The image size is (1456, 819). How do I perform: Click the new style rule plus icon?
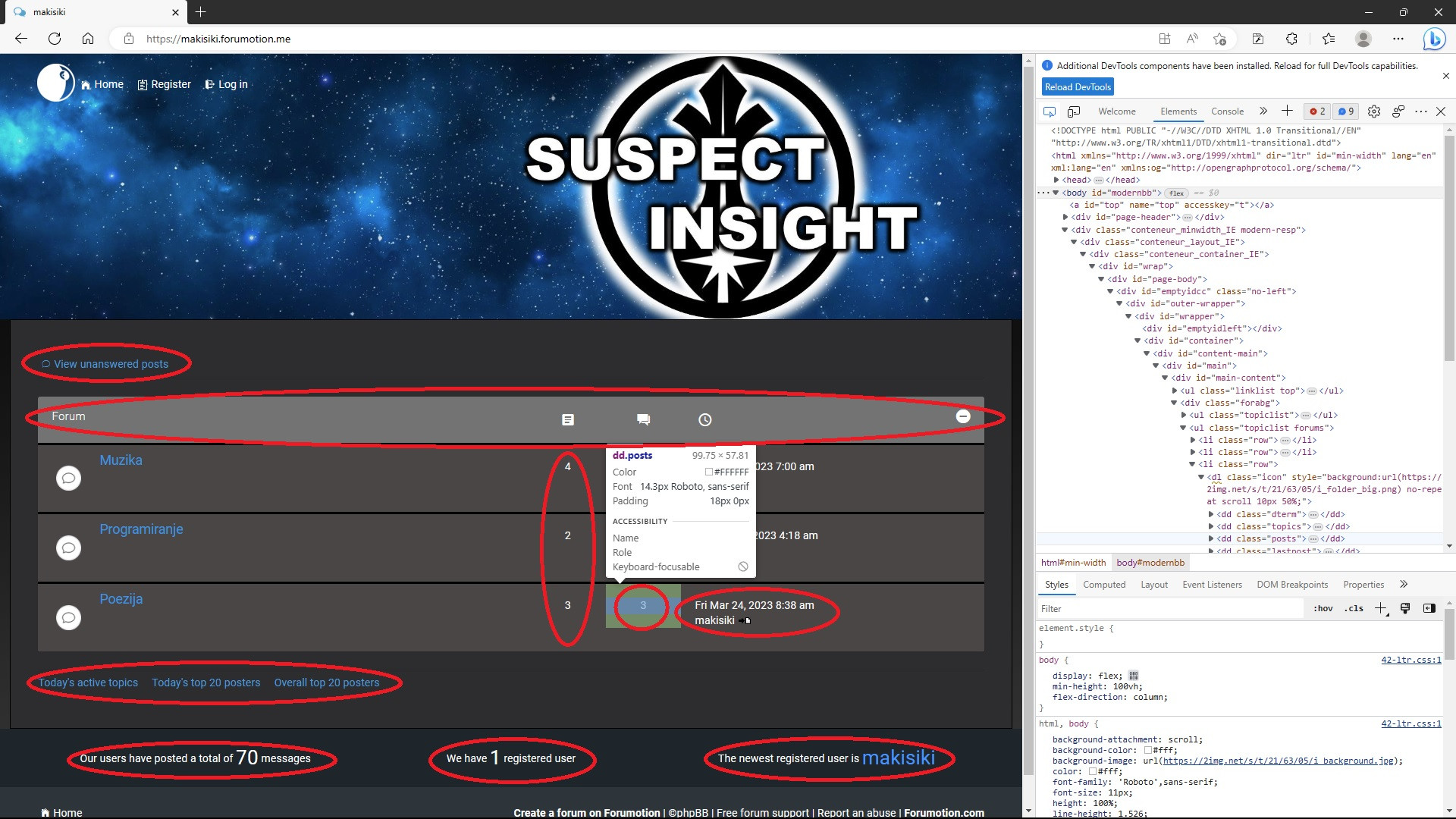(x=1381, y=608)
